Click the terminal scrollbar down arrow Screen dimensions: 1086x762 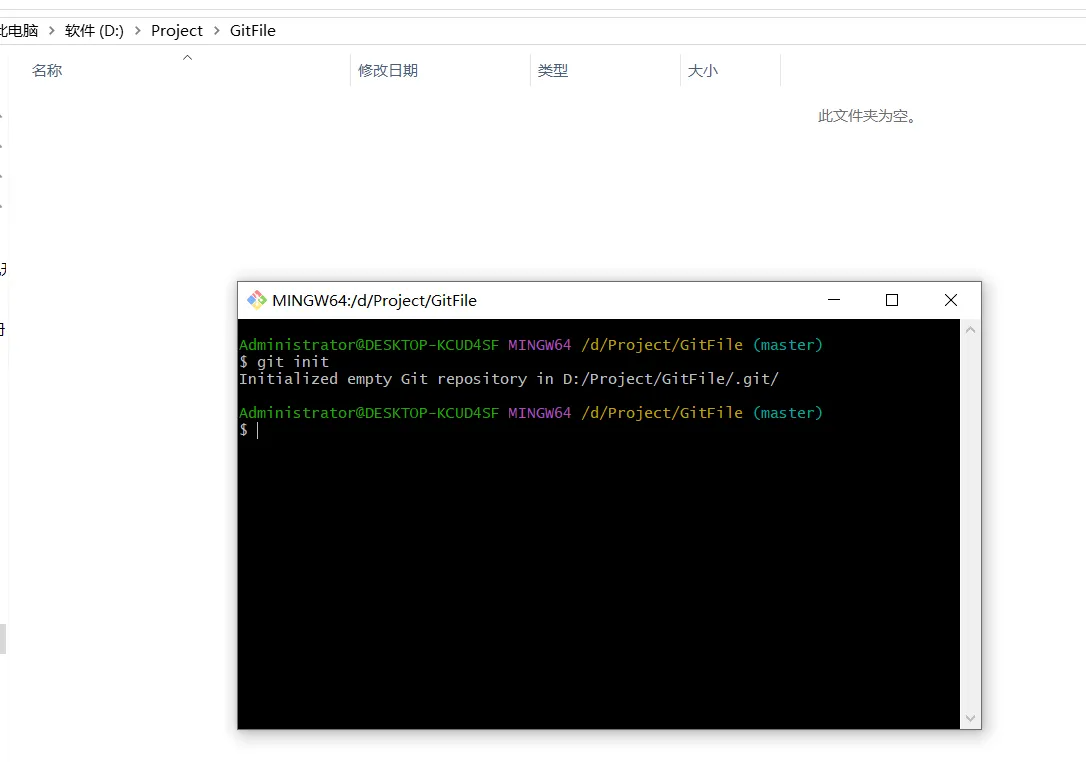970,718
